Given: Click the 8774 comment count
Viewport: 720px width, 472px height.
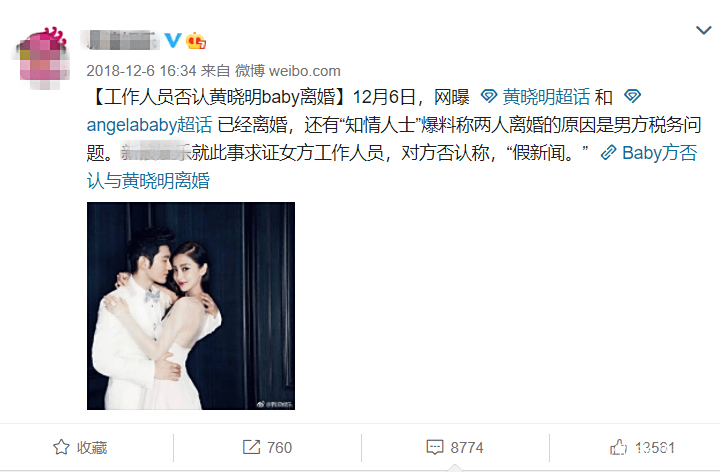Looking at the screenshot, I should tap(467, 448).
